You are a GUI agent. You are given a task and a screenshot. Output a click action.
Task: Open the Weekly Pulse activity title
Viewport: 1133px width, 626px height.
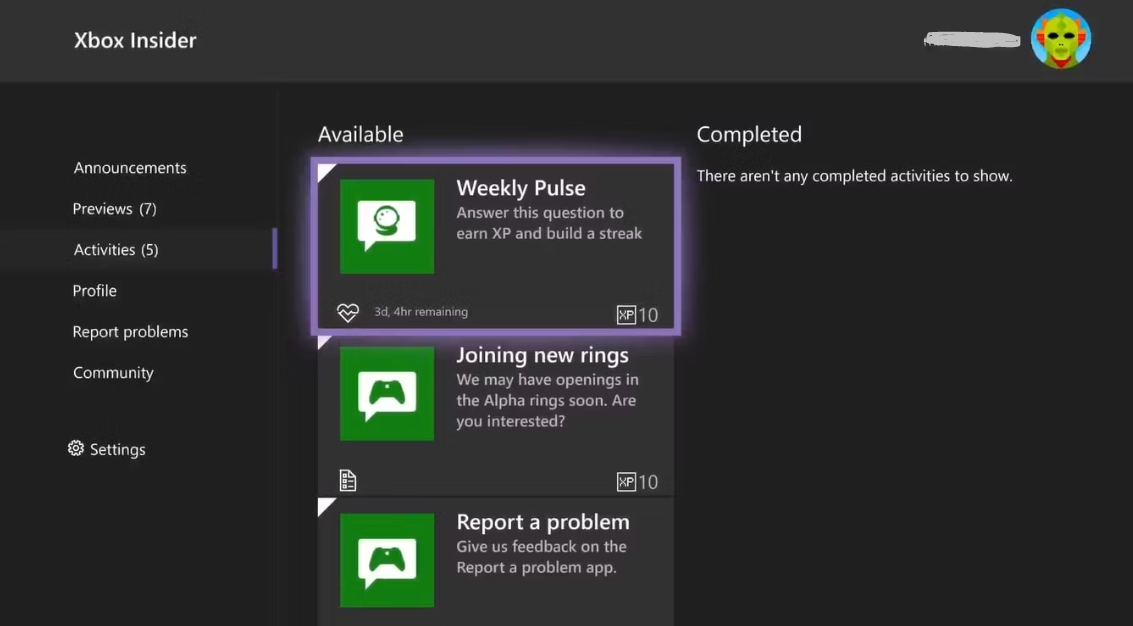(521, 188)
